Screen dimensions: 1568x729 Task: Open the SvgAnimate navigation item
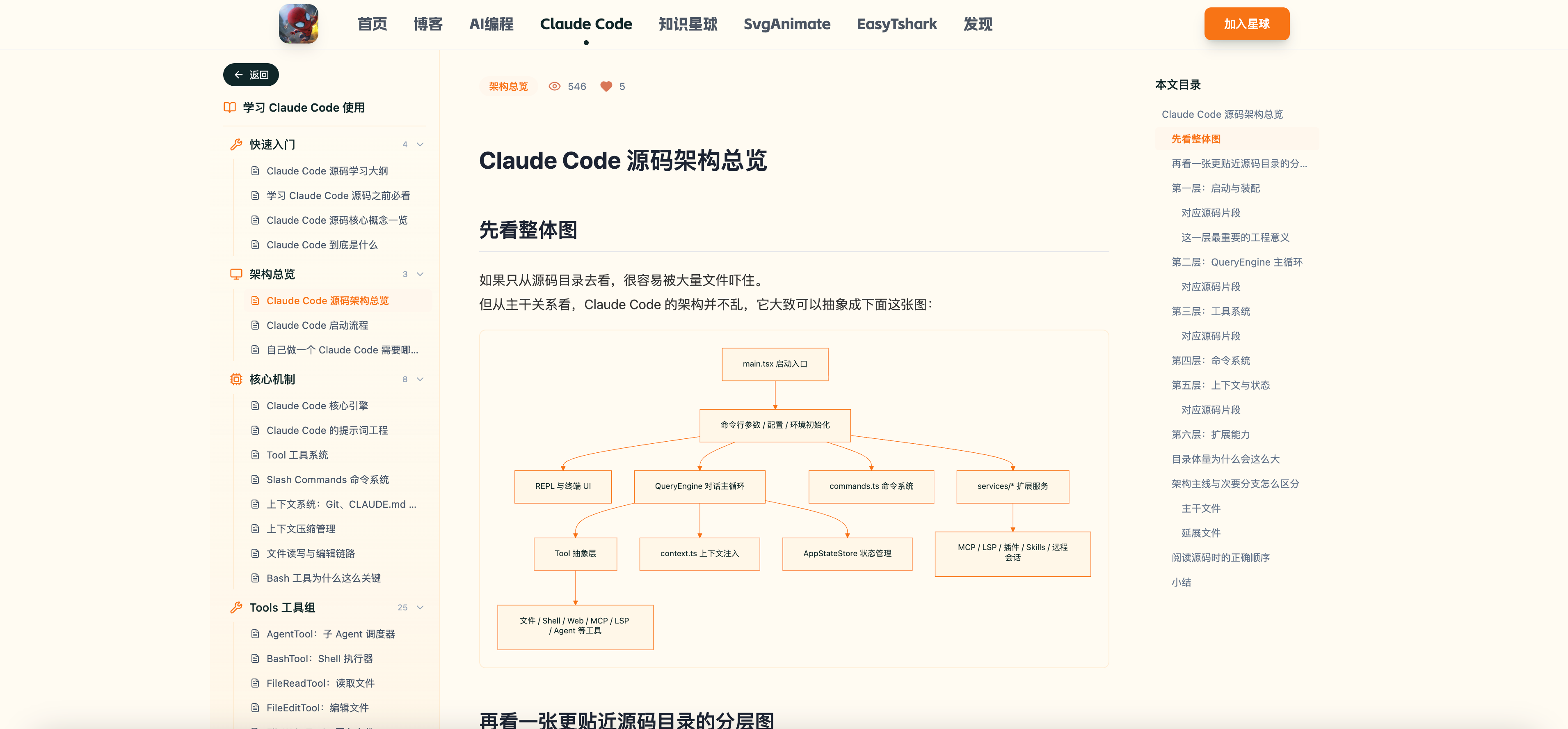(x=786, y=24)
